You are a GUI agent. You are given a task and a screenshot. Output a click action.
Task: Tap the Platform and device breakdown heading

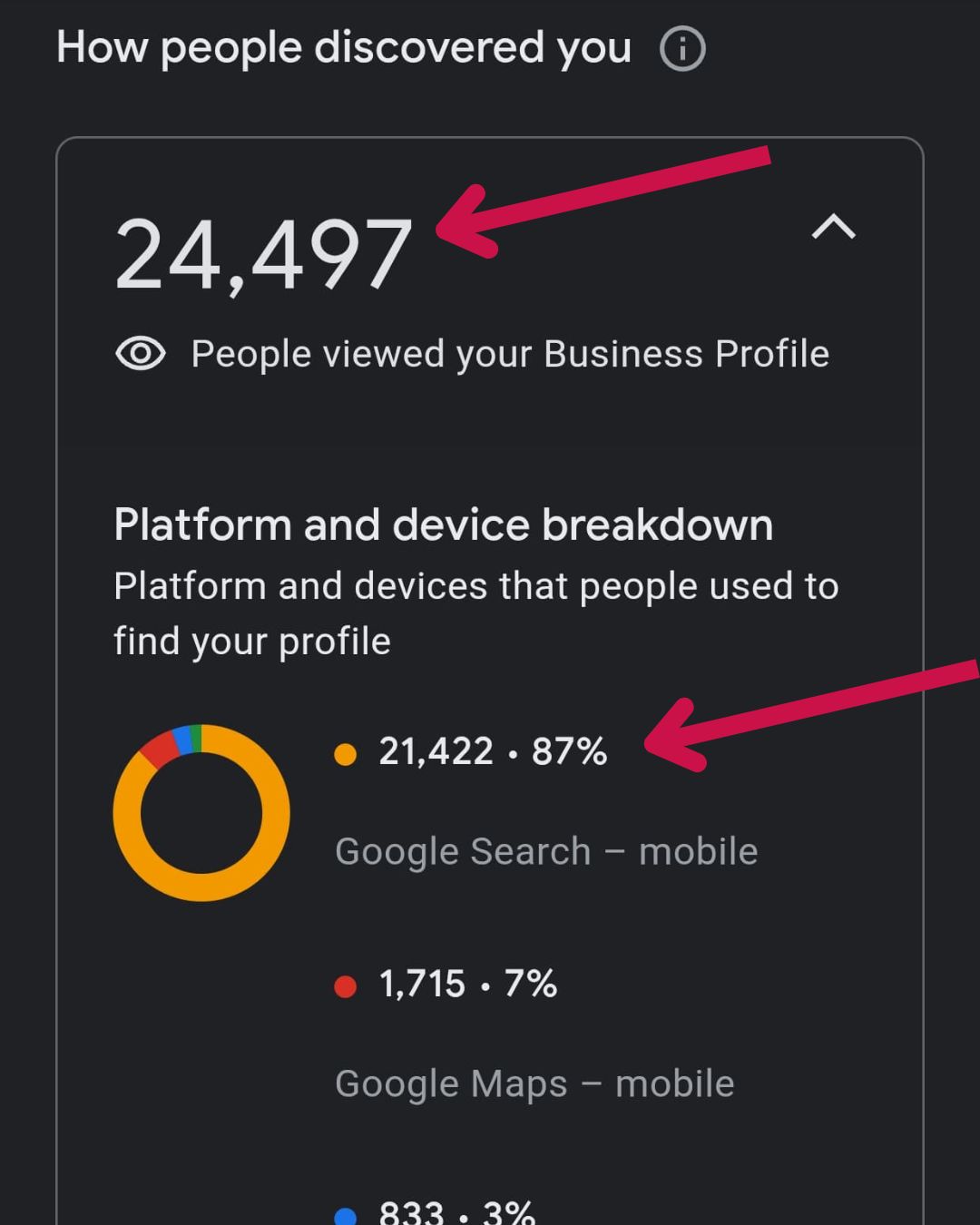[x=444, y=524]
